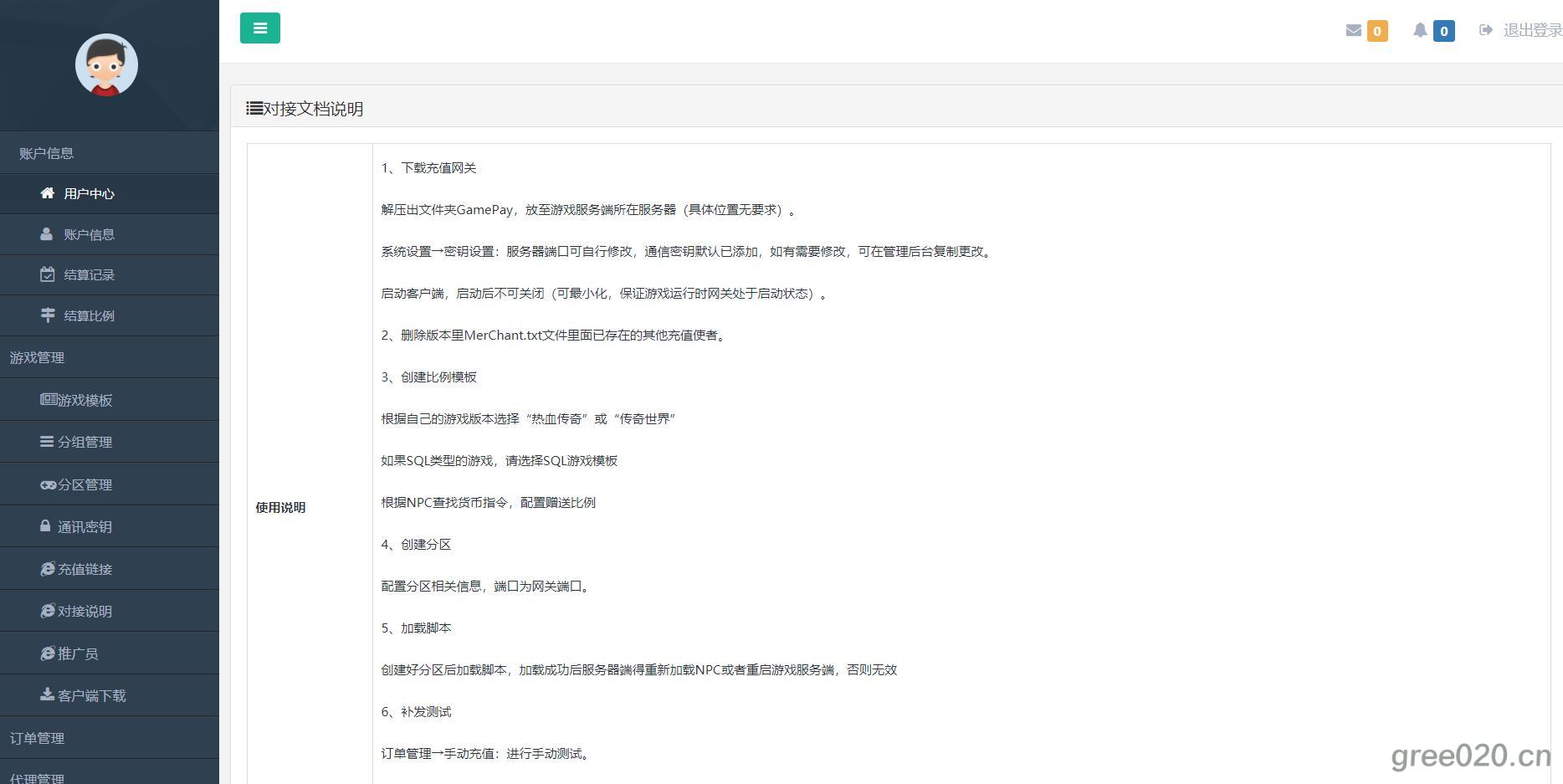
Task: Click the orange message count badge
Action: [x=1376, y=31]
